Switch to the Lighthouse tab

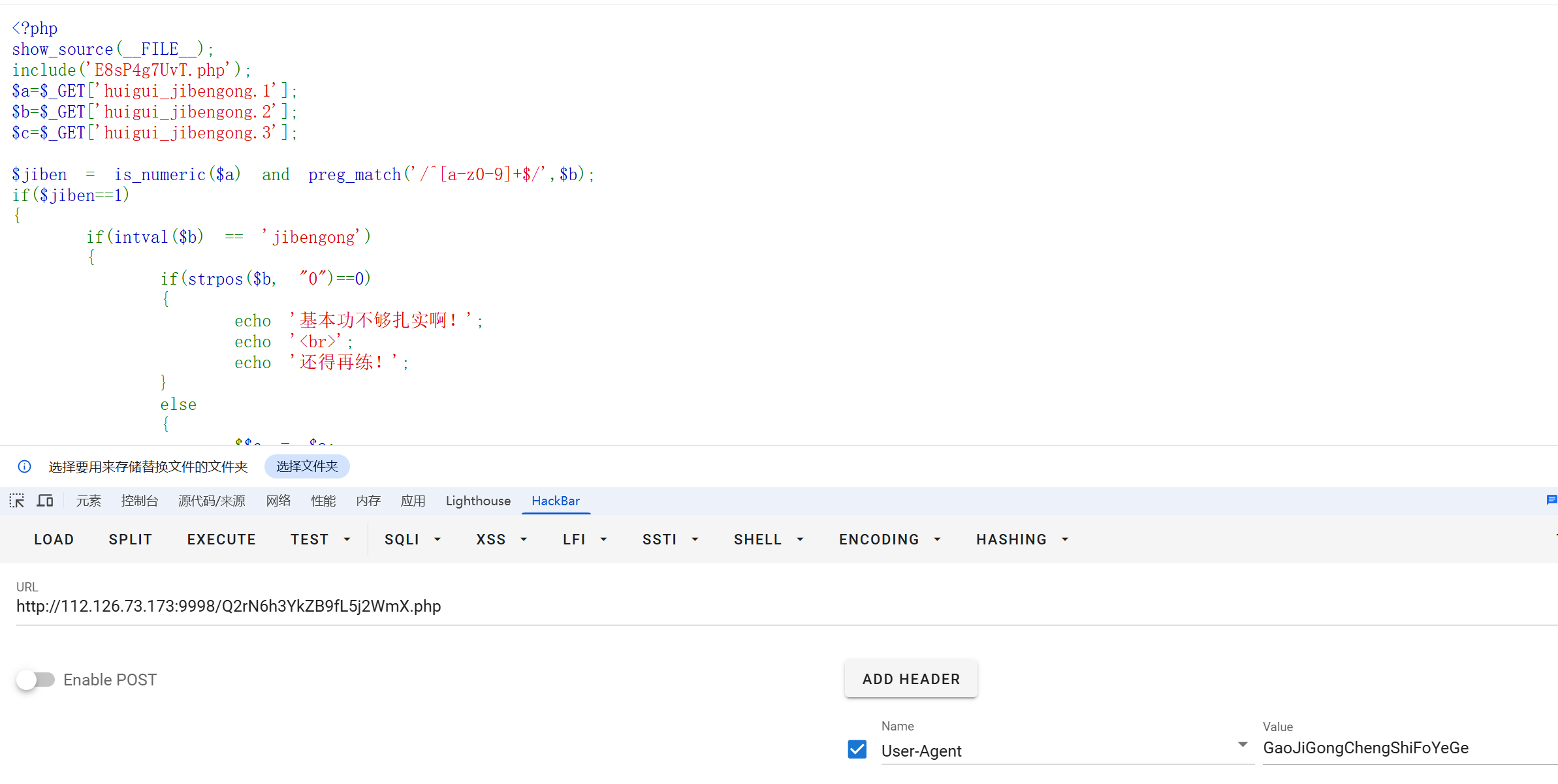coord(478,501)
